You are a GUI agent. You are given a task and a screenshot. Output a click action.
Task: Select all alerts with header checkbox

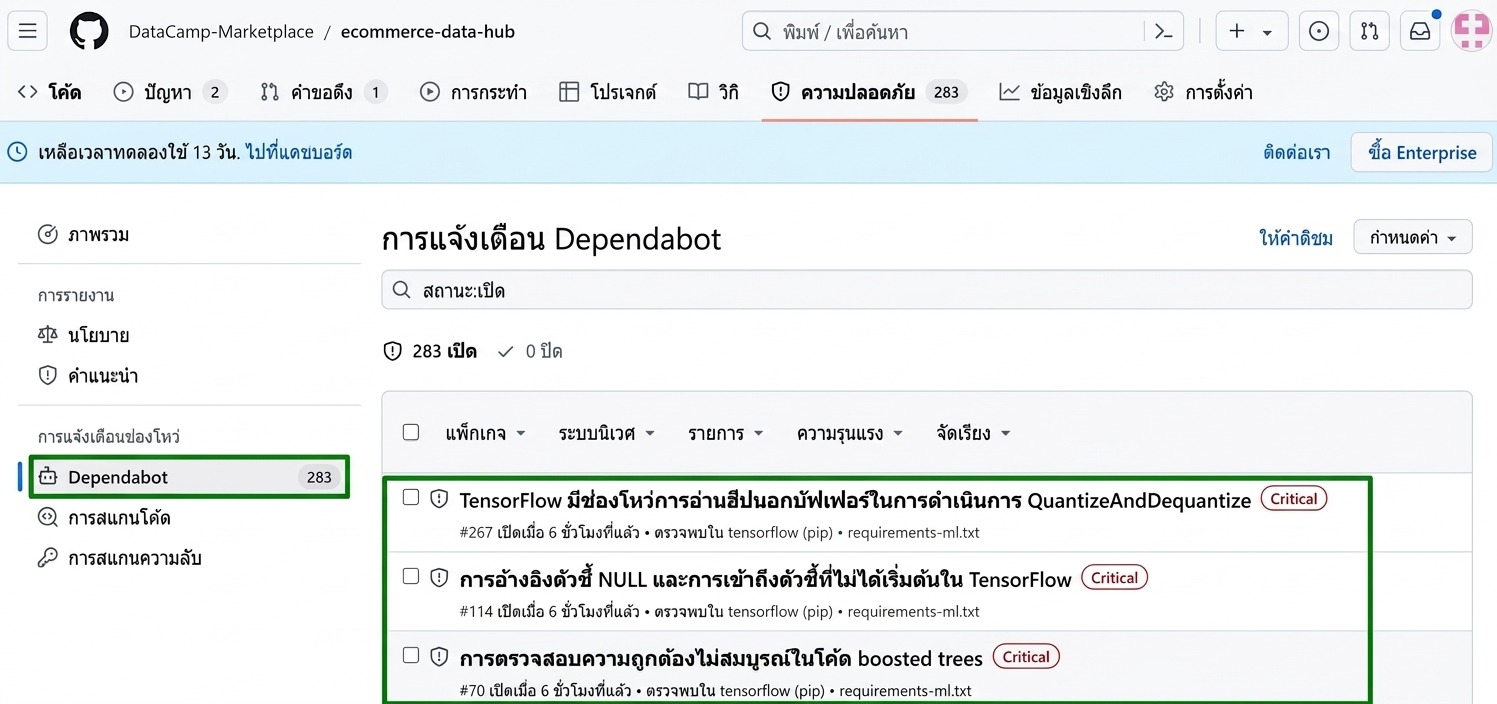(411, 433)
